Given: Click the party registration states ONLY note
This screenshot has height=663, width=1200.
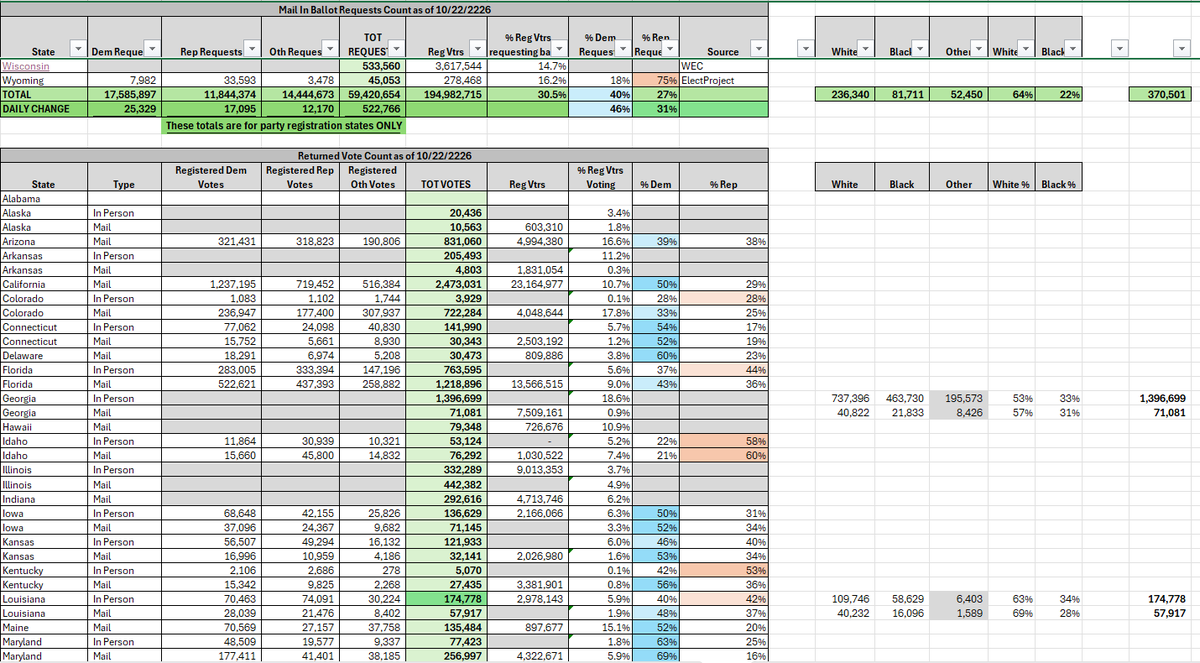Looking at the screenshot, I should [x=285, y=126].
